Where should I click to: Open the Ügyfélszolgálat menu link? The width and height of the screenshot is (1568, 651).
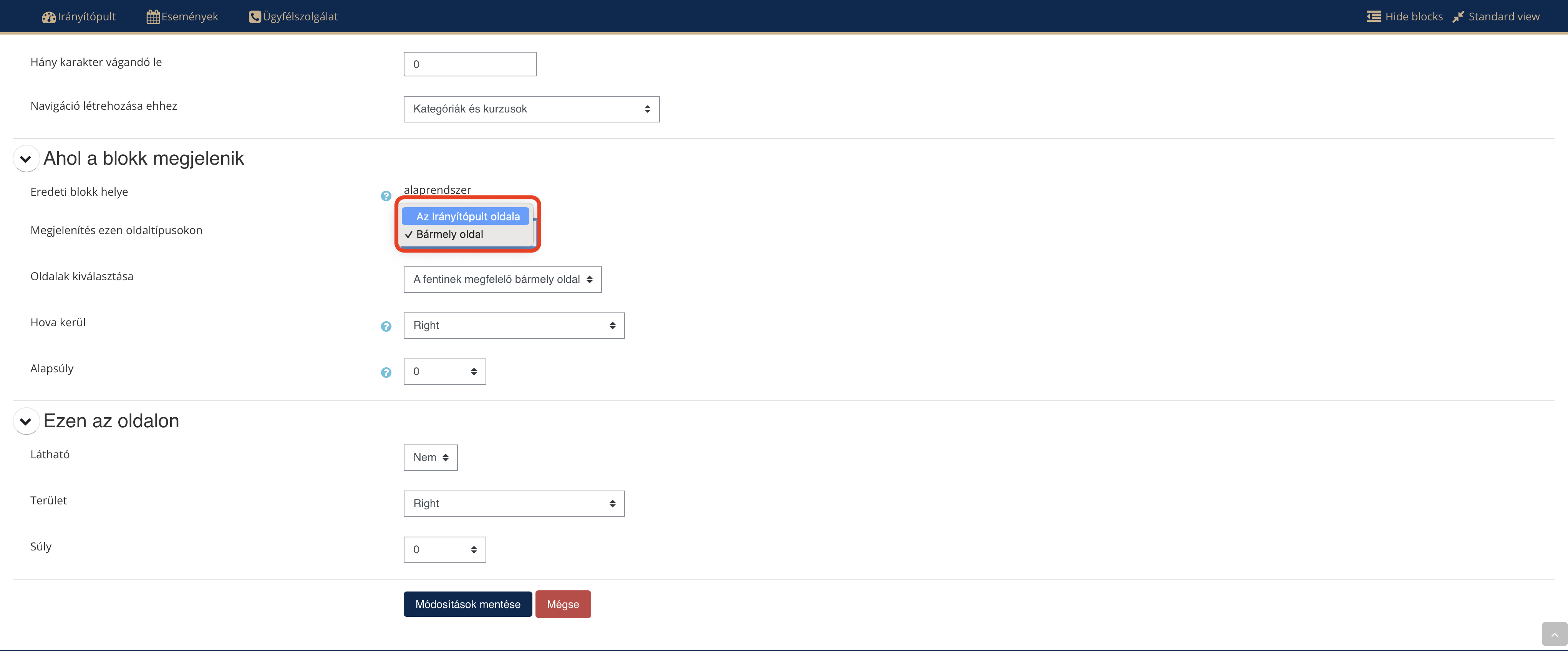click(293, 17)
